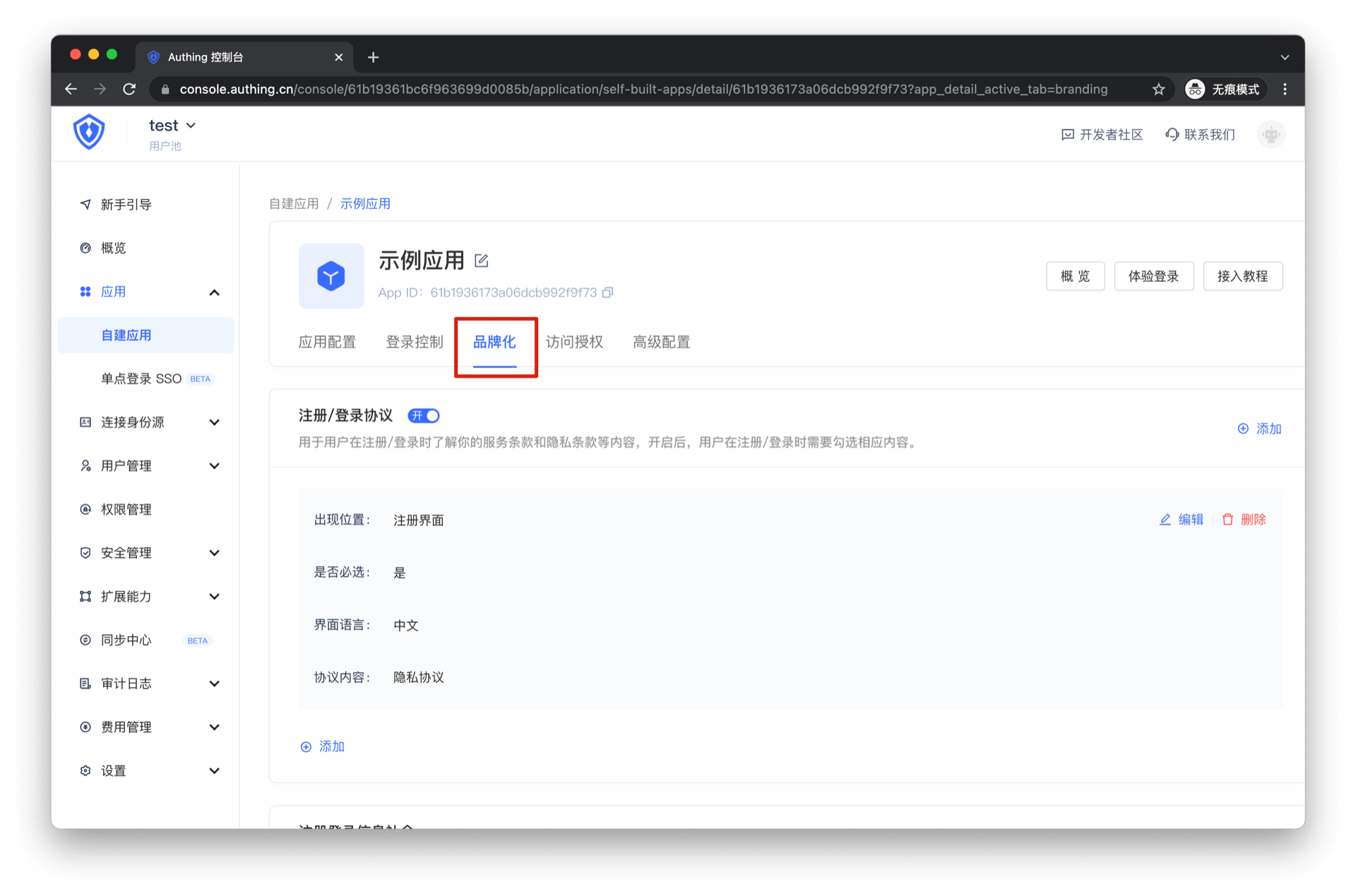Click the 编辑 pencil on the agreement
1356x896 pixels.
point(1165,520)
